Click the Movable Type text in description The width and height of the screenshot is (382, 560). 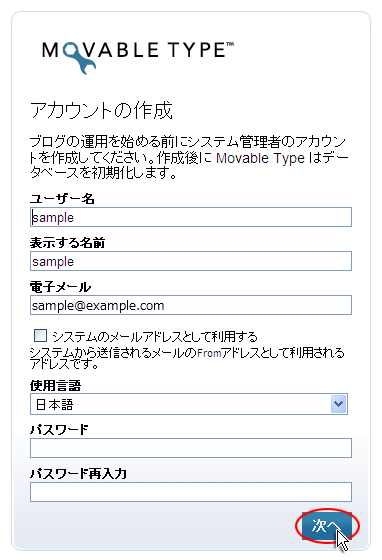[260, 158]
